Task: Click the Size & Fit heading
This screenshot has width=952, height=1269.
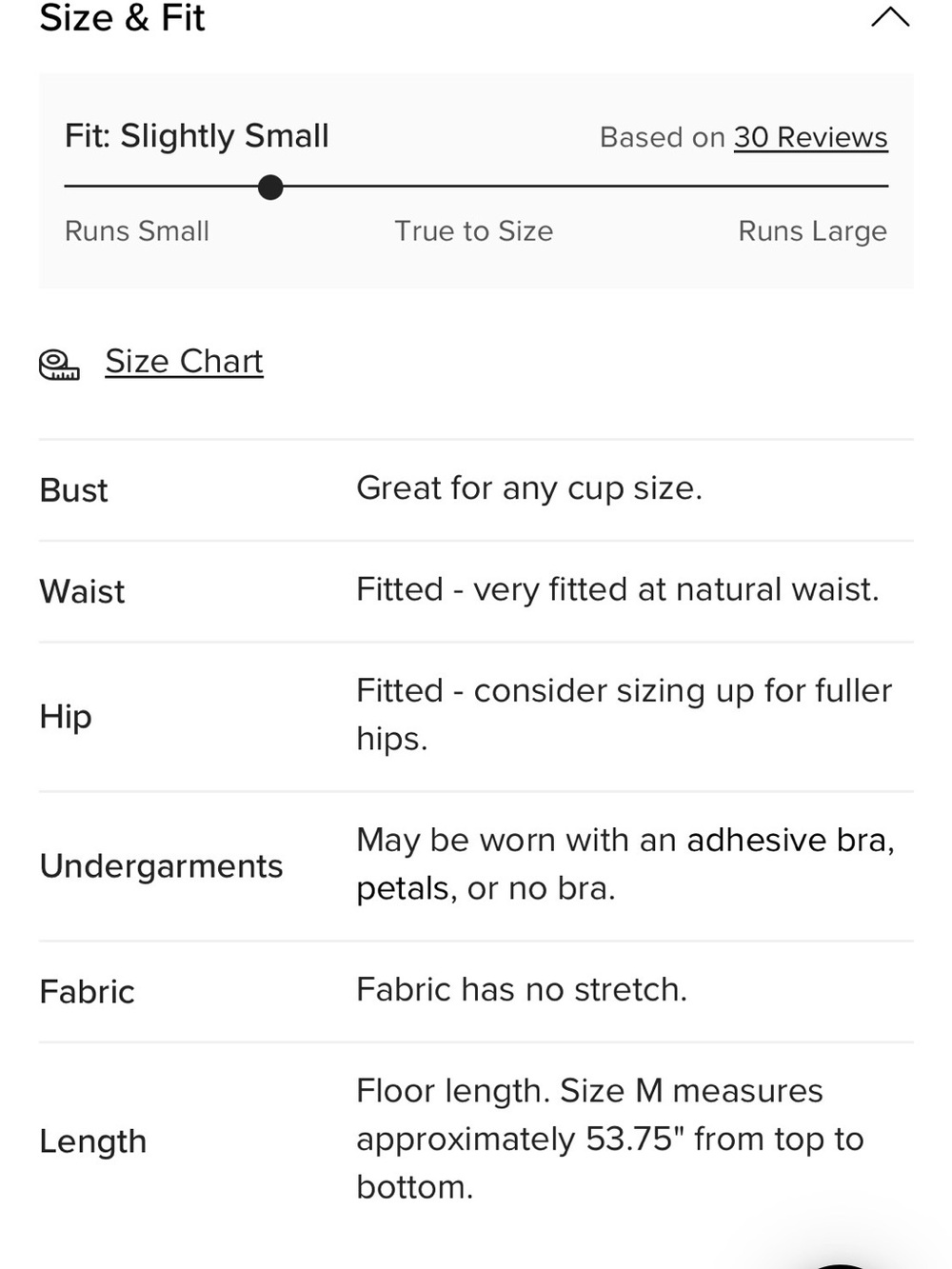Action: click(122, 18)
